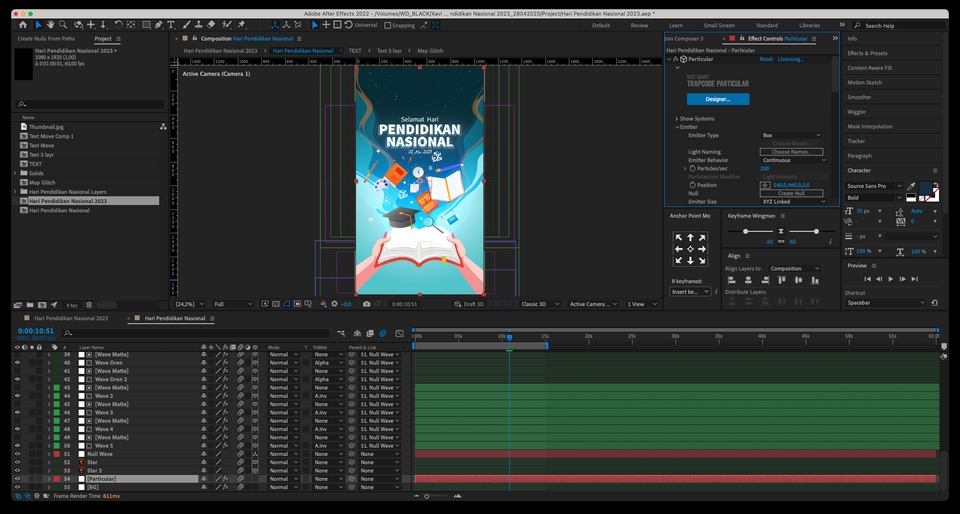This screenshot has height=514, width=960.
Task: Click the center anchor point diamond icon
Action: (x=690, y=249)
